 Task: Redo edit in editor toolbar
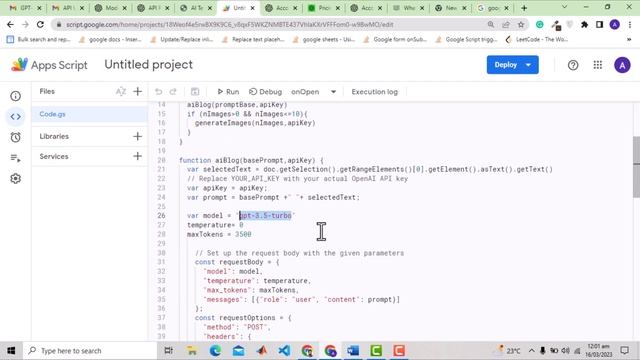pyautogui.click(x=173, y=92)
